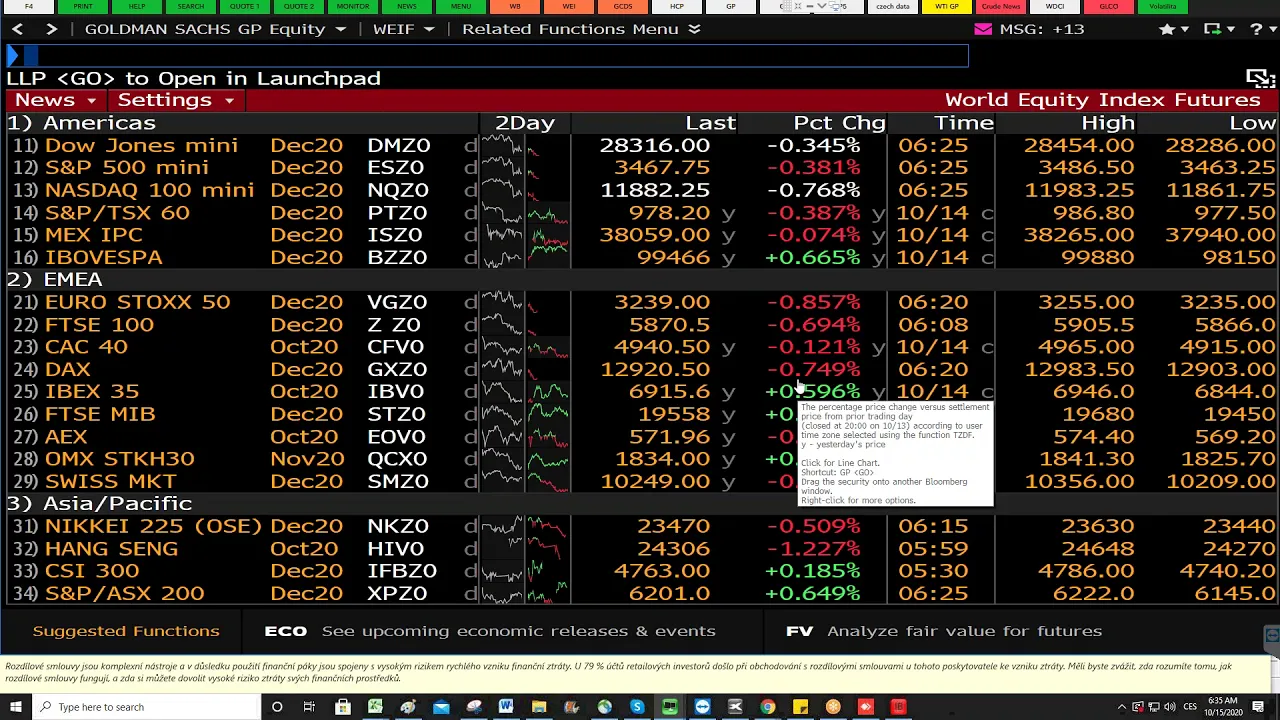Image resolution: width=1280 pixels, height=720 pixels.
Task: Click the HELP key on top bar
Action: click(x=137, y=6)
